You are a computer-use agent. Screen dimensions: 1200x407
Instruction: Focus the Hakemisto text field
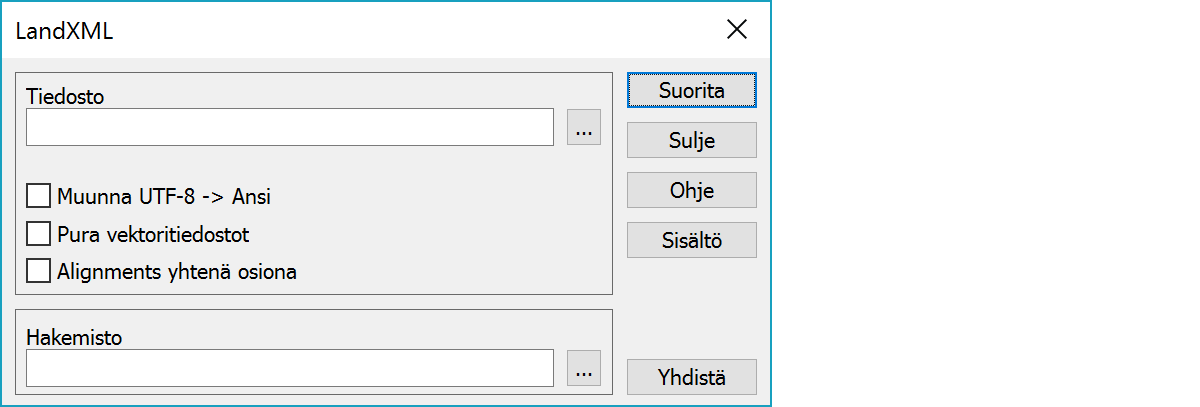(290, 368)
